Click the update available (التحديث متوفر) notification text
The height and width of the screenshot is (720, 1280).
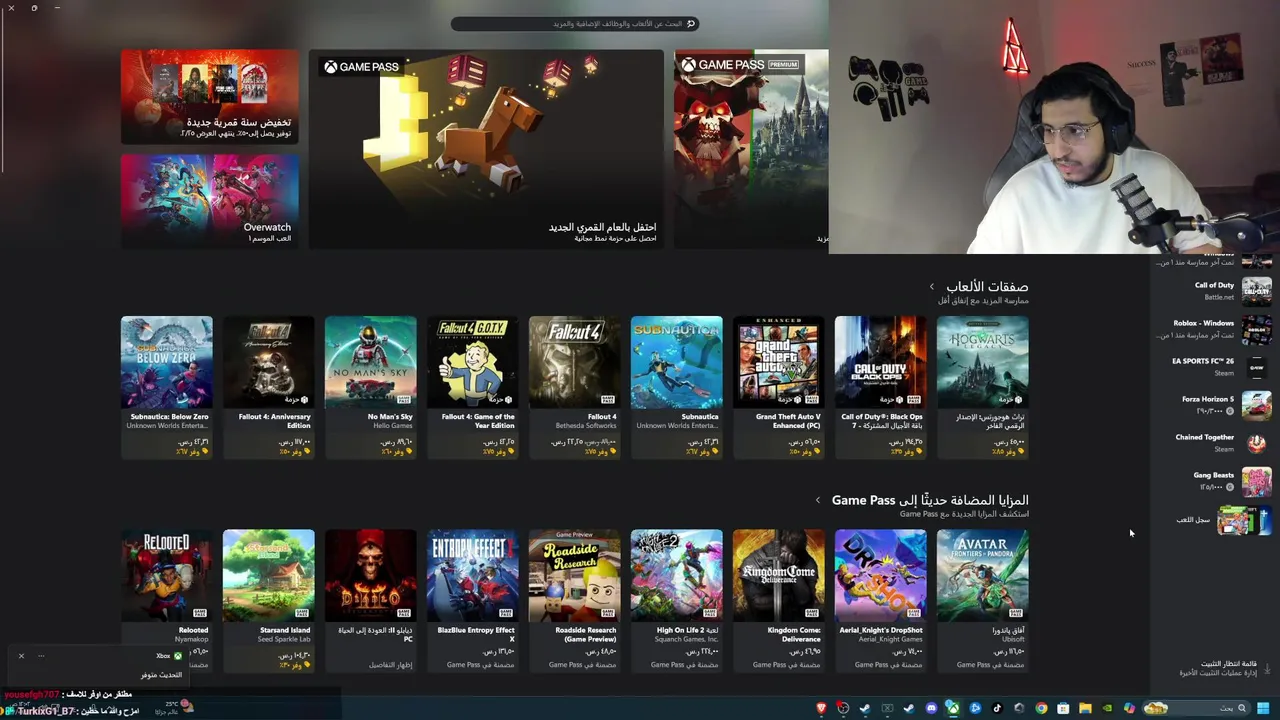(x=161, y=675)
